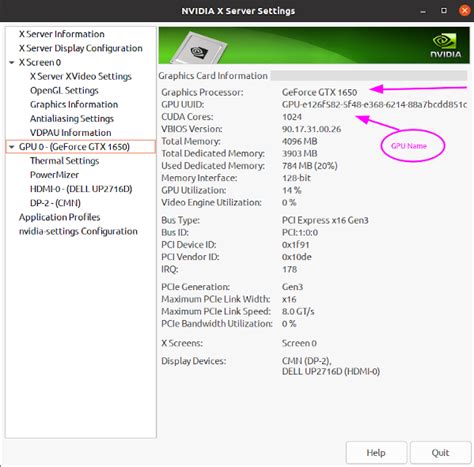
Task: Click VBIOS Version 90.17.31.00.26
Action: click(311, 129)
